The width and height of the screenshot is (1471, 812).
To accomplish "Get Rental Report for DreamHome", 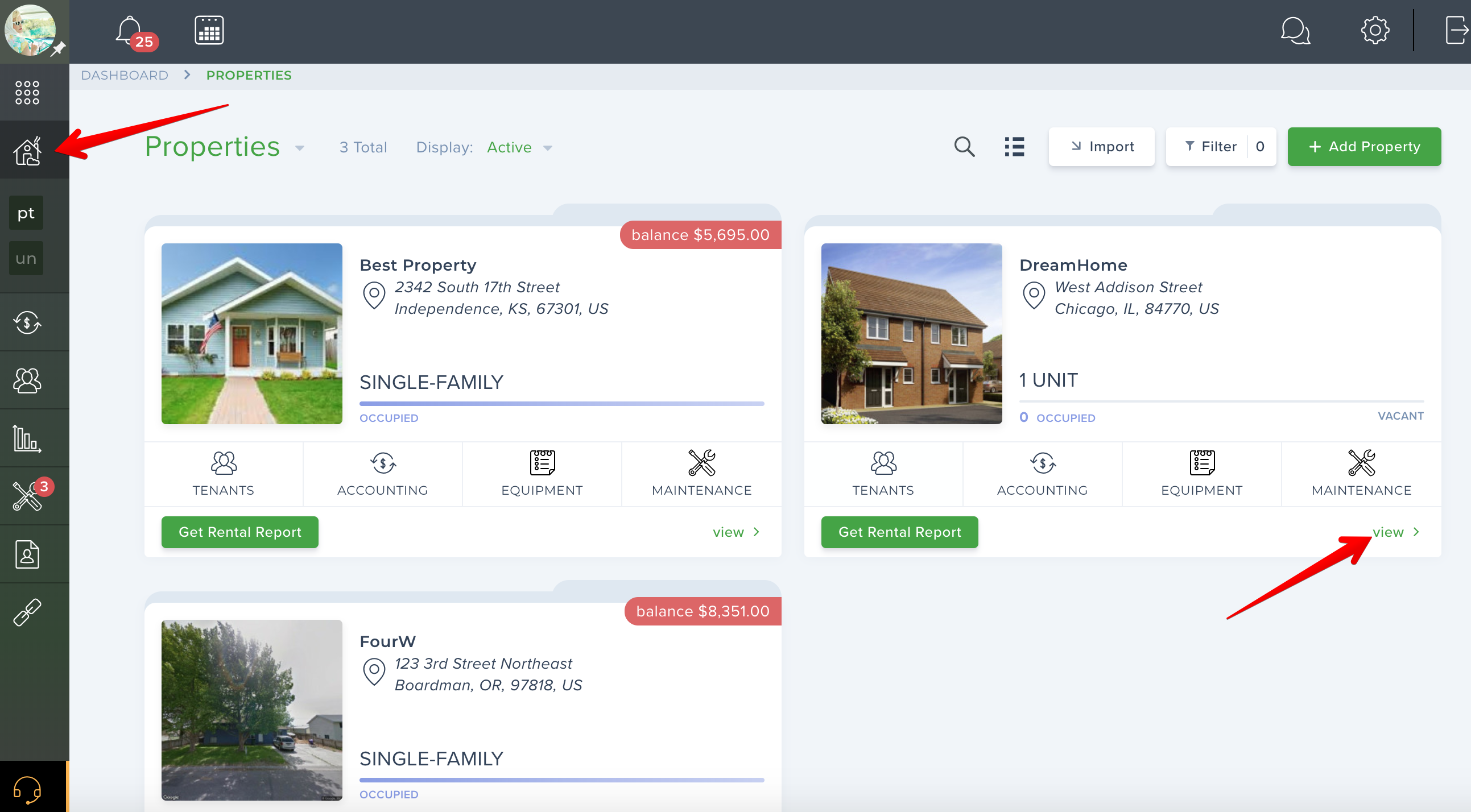I will (x=899, y=532).
